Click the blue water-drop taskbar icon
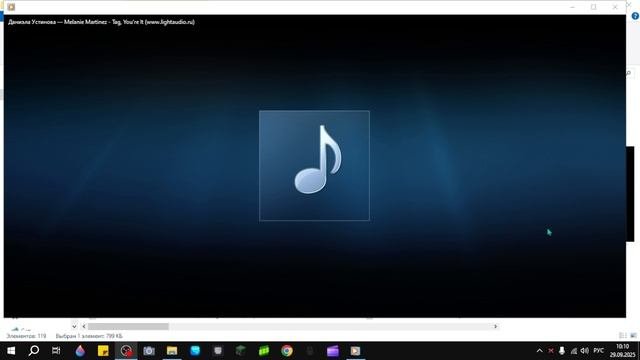The height and width of the screenshot is (360, 640). coord(80,351)
